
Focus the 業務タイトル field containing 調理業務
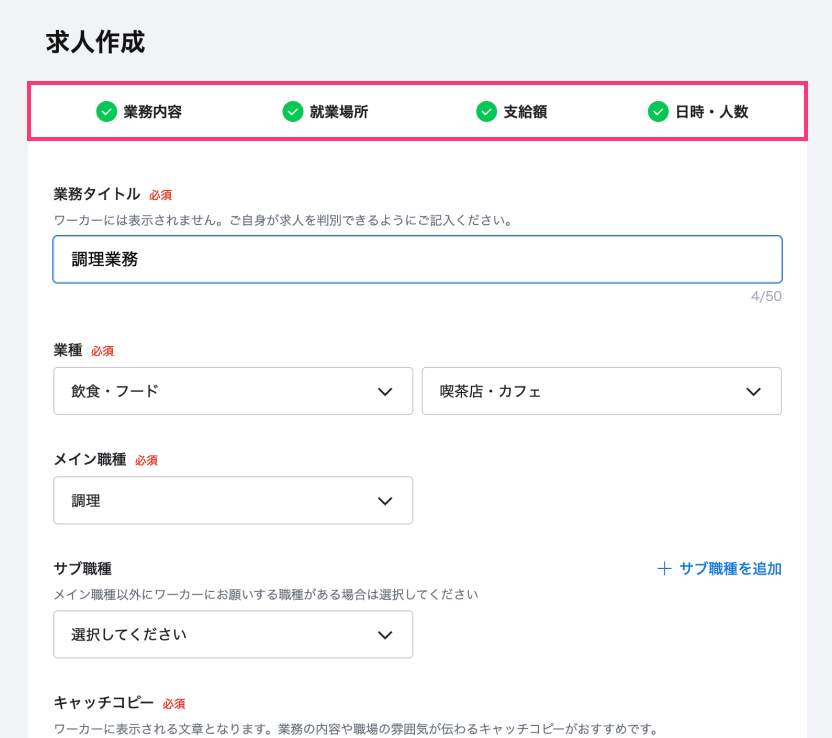pyautogui.click(x=417, y=260)
